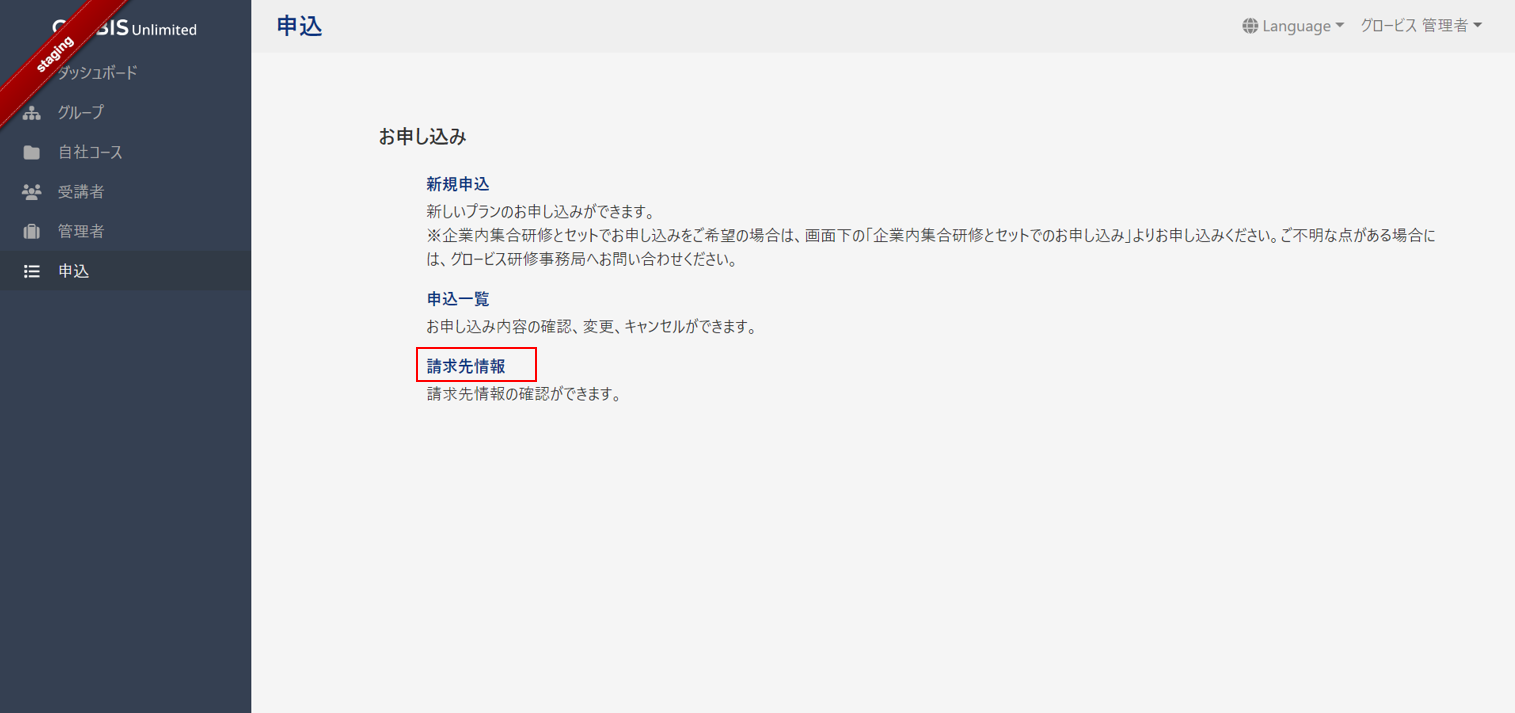Click the list icon beside 申込
The height and width of the screenshot is (713, 1515).
pyautogui.click(x=32, y=271)
